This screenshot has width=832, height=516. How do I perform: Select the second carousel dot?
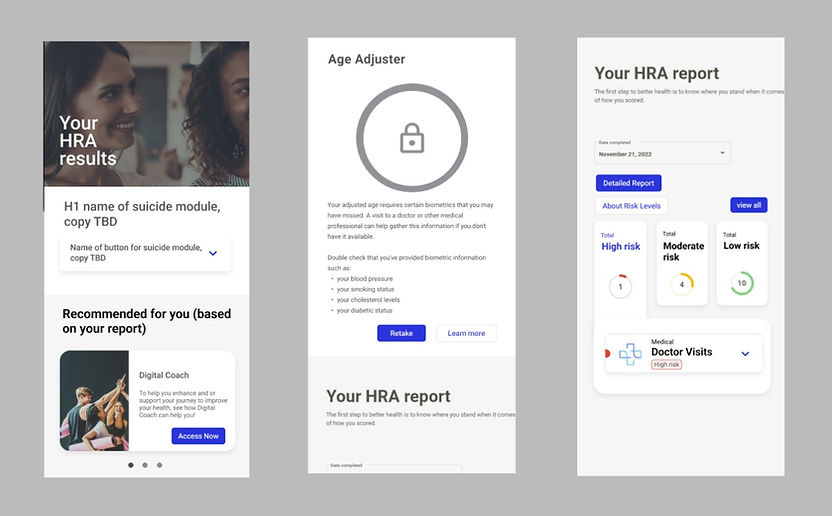[145, 465]
